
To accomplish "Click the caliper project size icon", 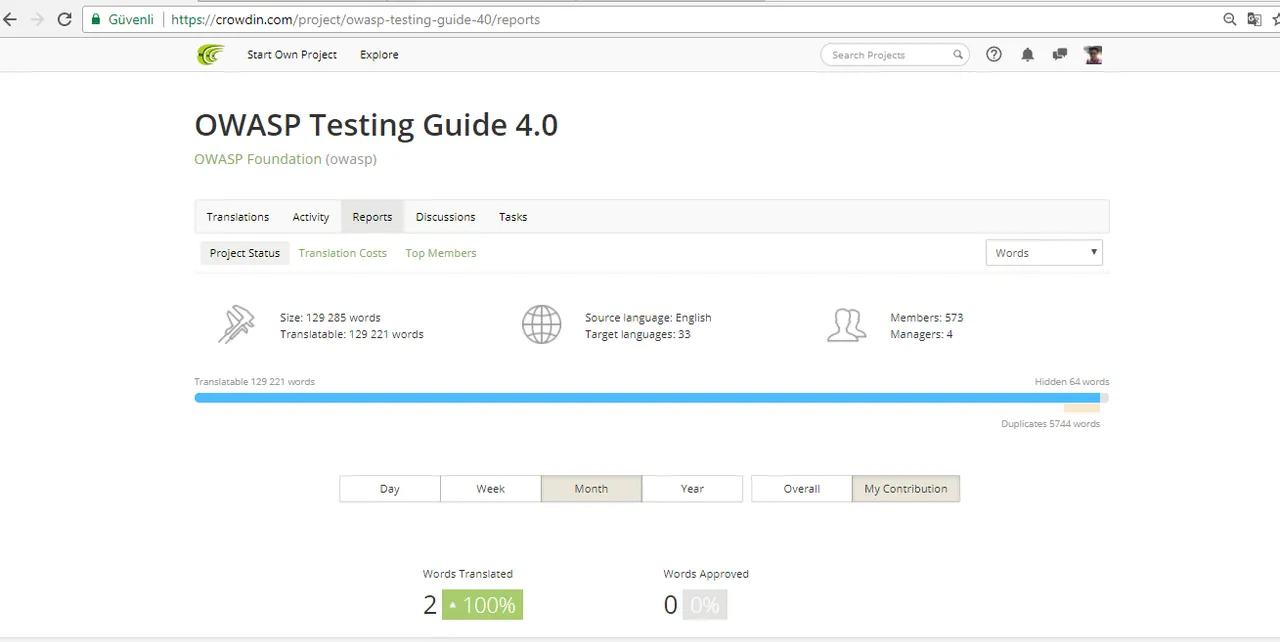I will click(x=236, y=325).
